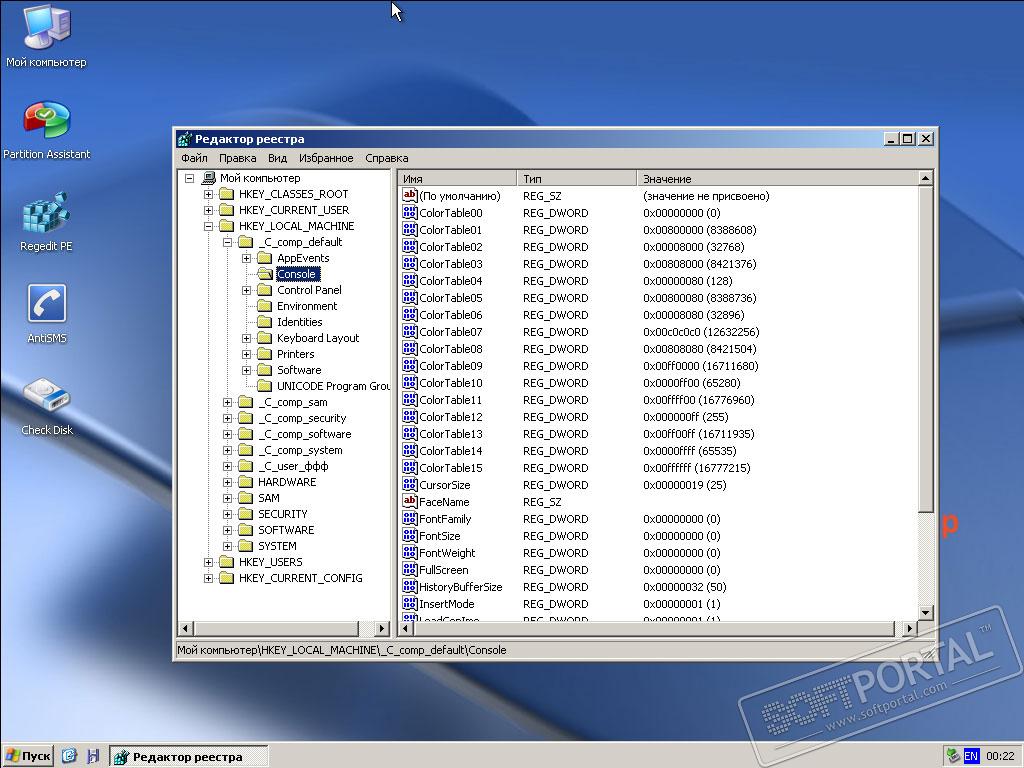Click values list scroll up arrow

925,178
